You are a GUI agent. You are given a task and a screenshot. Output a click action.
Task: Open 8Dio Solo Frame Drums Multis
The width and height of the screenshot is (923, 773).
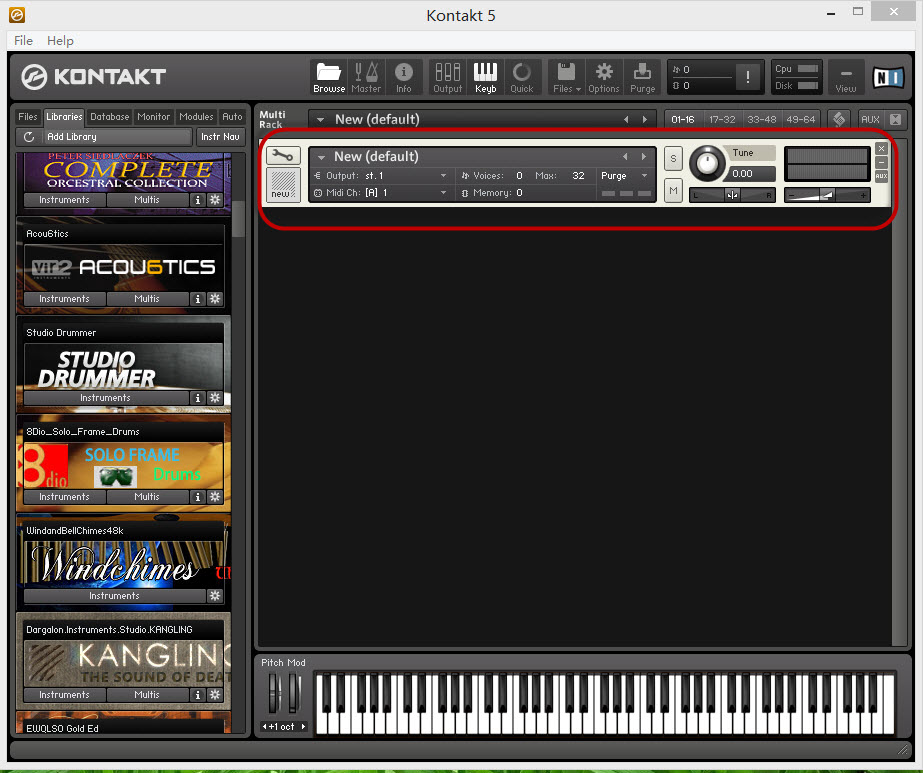pos(147,496)
